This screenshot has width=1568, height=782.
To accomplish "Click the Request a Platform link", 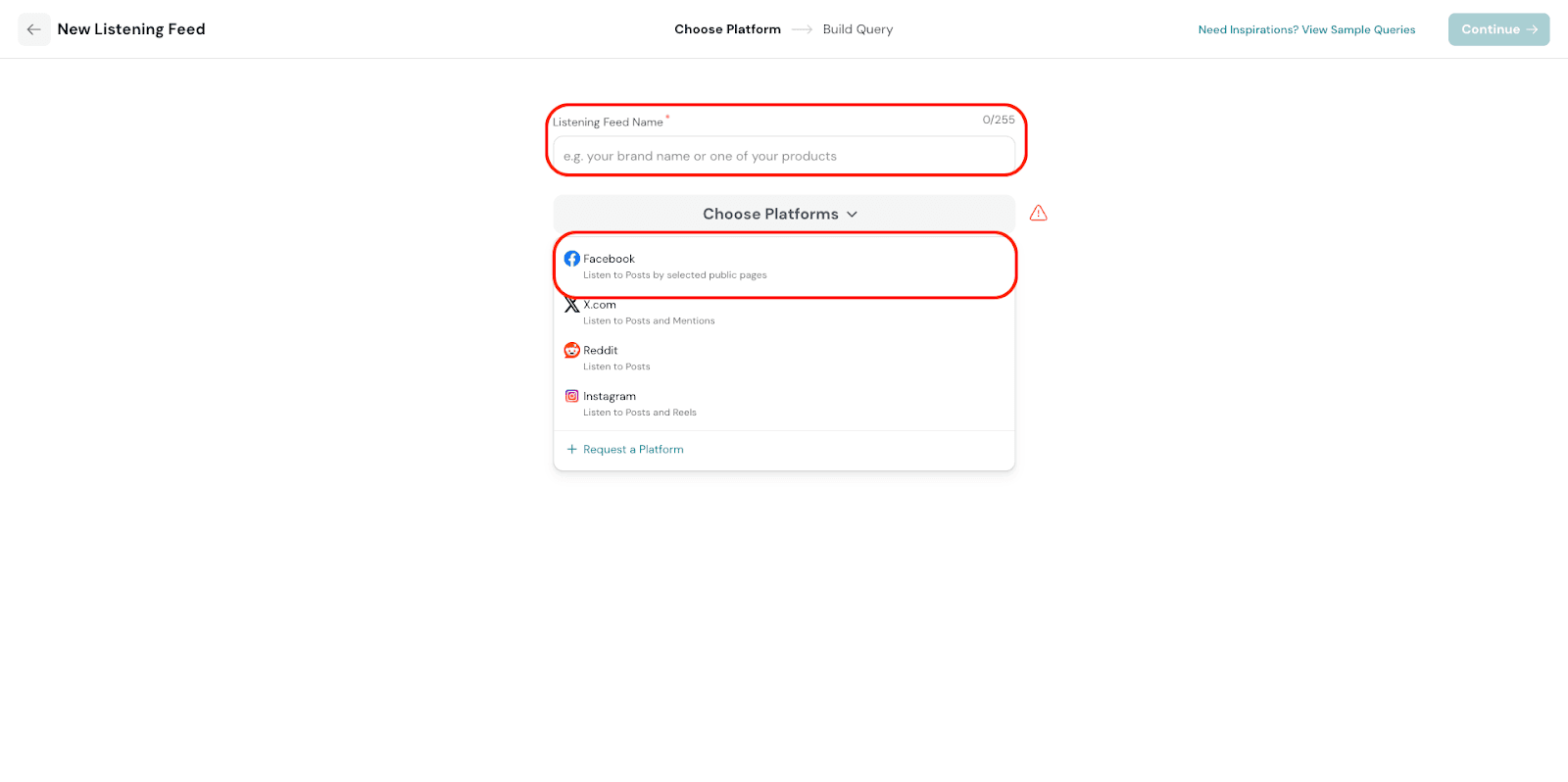I will [x=633, y=450].
